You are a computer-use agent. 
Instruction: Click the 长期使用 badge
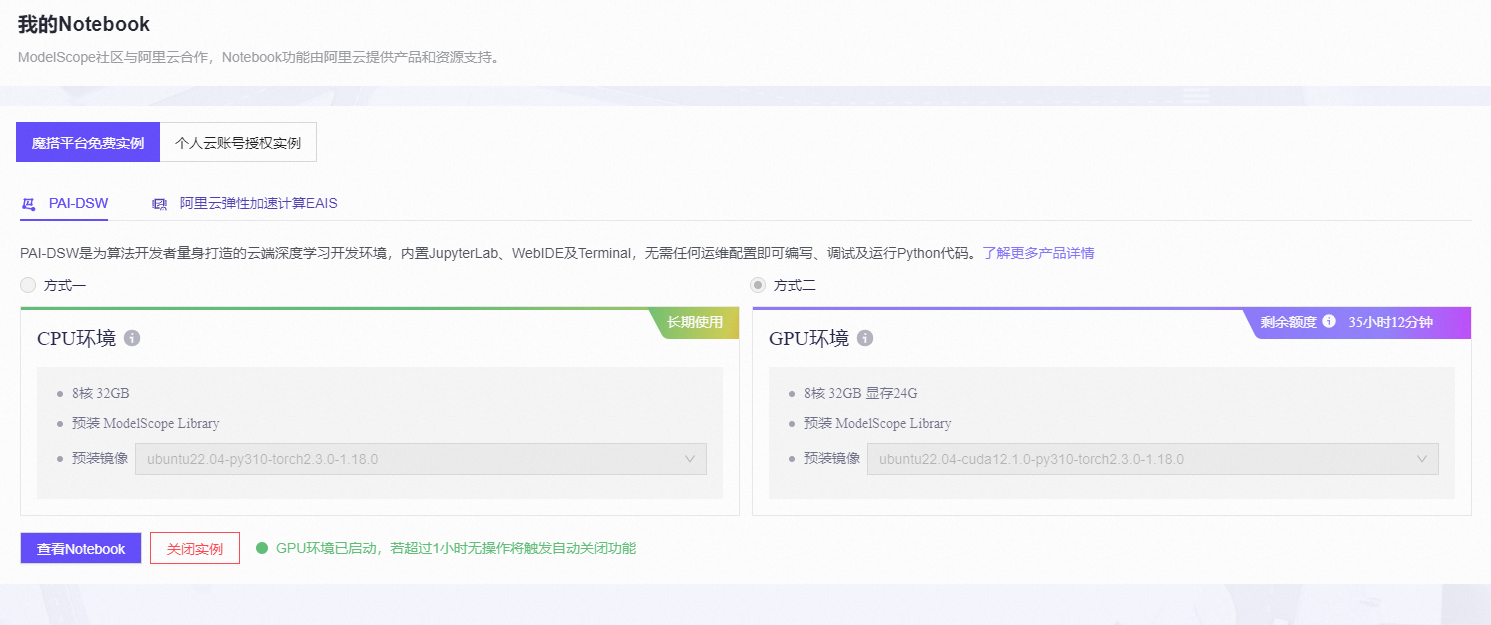pyautogui.click(x=695, y=322)
